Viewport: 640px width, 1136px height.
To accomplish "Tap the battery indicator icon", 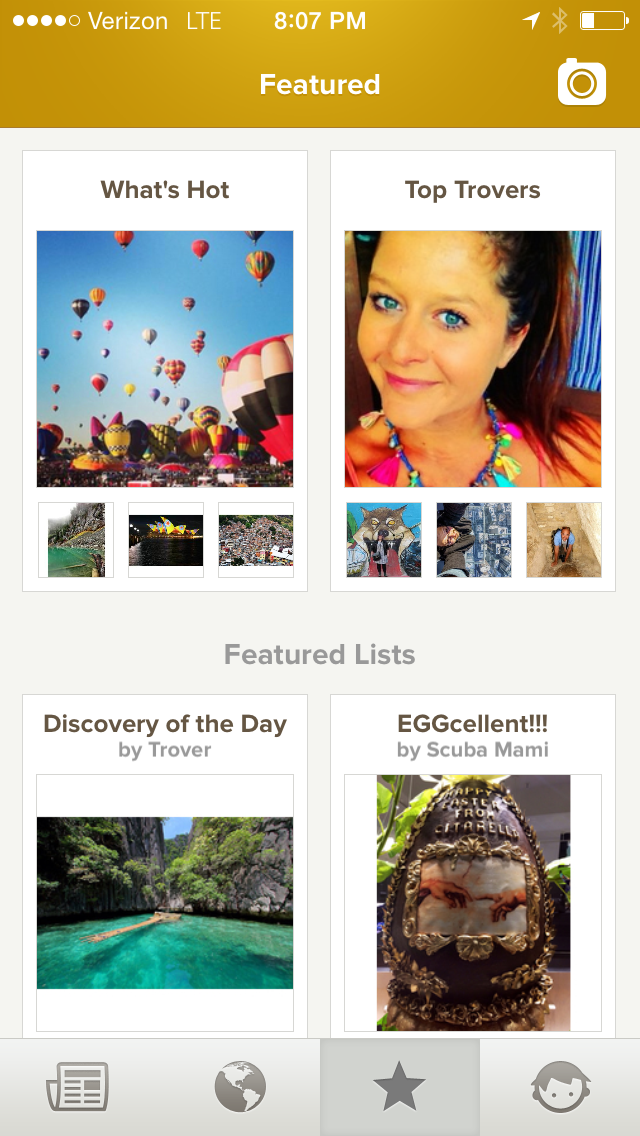I will 601,21.
